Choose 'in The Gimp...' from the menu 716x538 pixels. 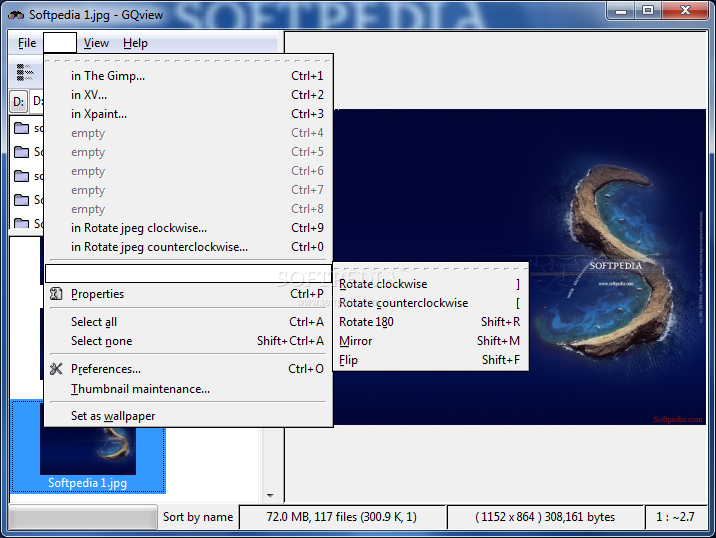[x=188, y=76]
